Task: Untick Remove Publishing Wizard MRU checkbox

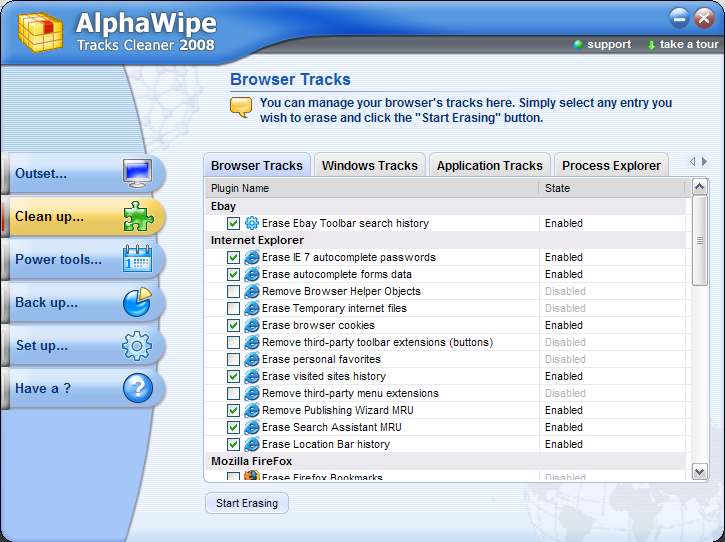Action: (233, 411)
